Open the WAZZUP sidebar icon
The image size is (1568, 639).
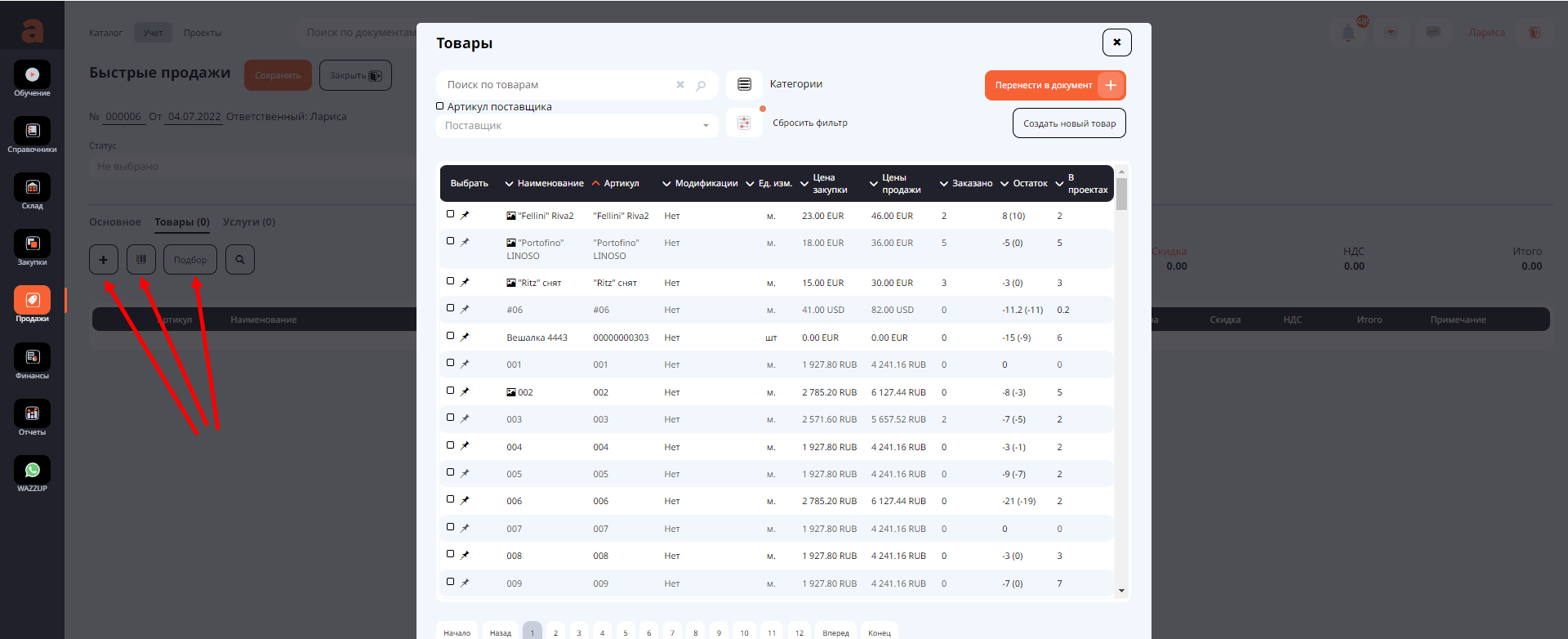32,471
